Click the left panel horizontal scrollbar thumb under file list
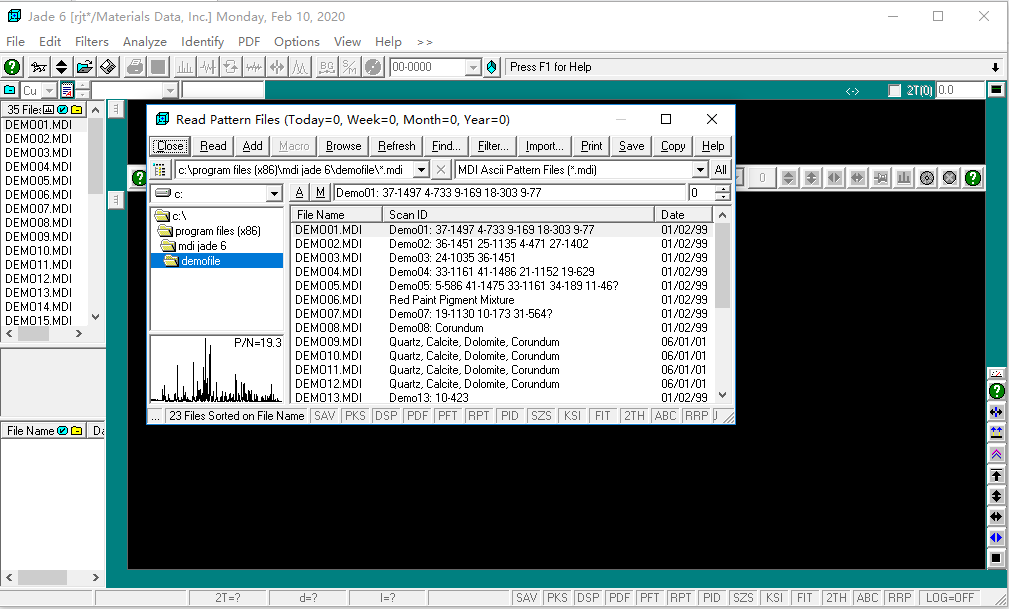The image size is (1009, 609). (x=33, y=333)
